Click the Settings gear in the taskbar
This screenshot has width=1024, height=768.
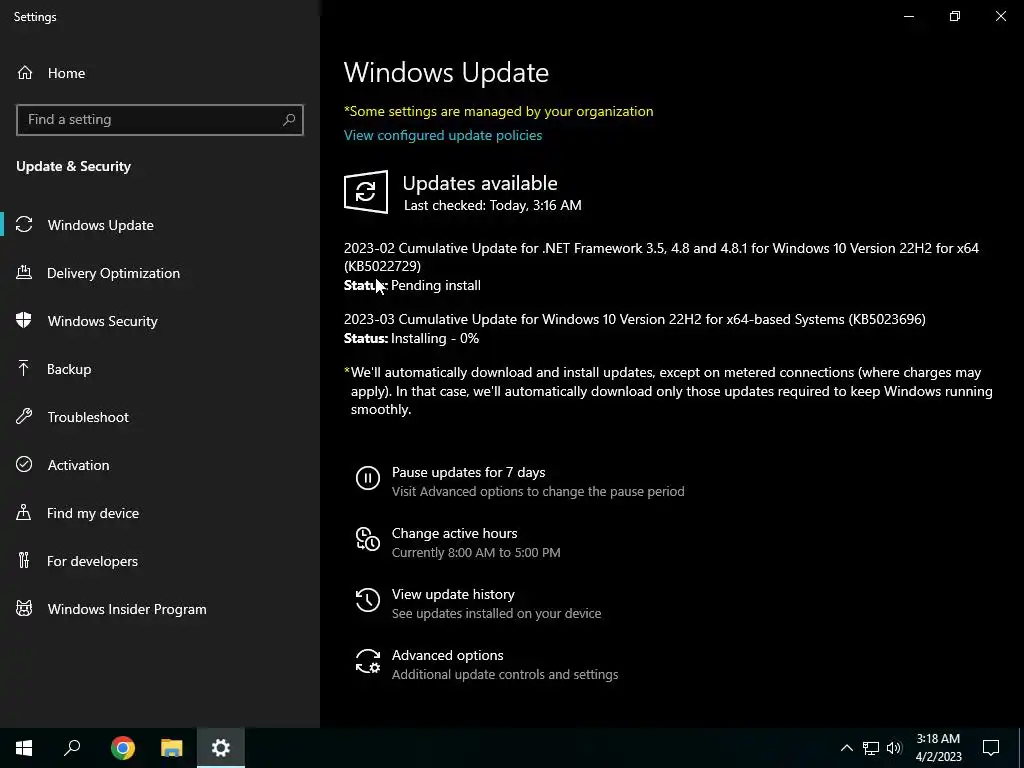(x=221, y=748)
